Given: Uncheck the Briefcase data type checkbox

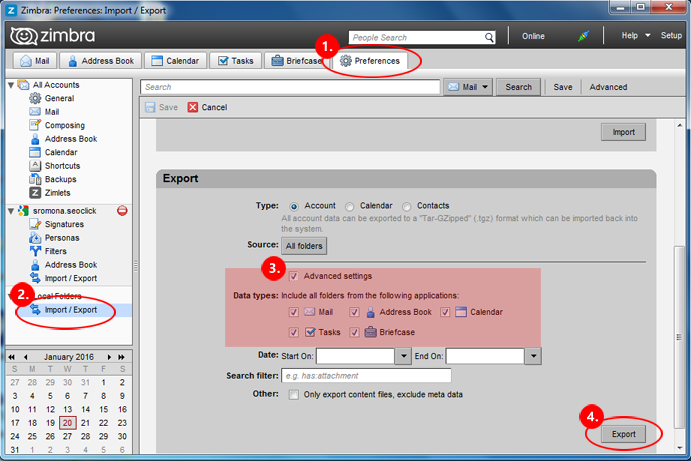Looking at the screenshot, I should click(x=354, y=332).
